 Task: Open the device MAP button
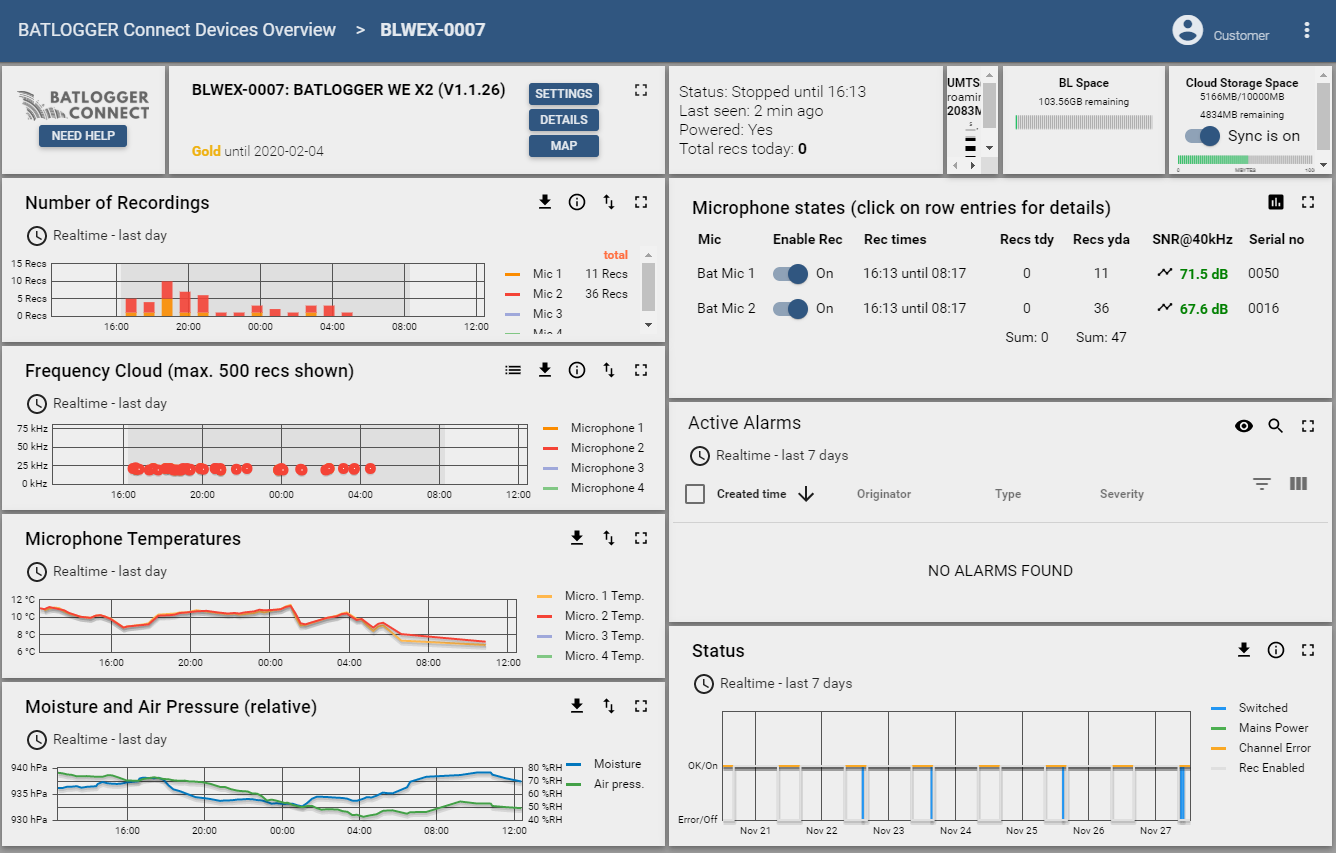(x=564, y=146)
